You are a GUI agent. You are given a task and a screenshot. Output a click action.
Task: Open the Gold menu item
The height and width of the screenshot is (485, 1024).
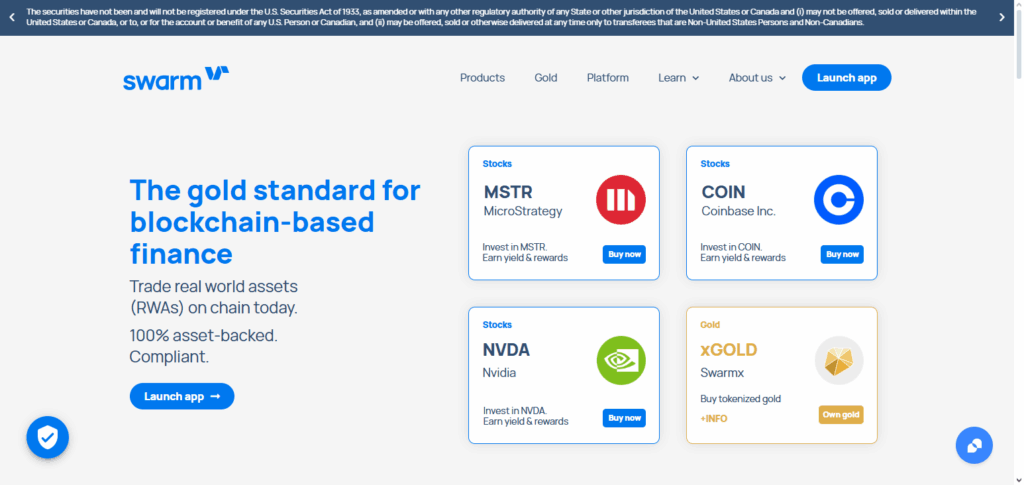click(x=545, y=78)
